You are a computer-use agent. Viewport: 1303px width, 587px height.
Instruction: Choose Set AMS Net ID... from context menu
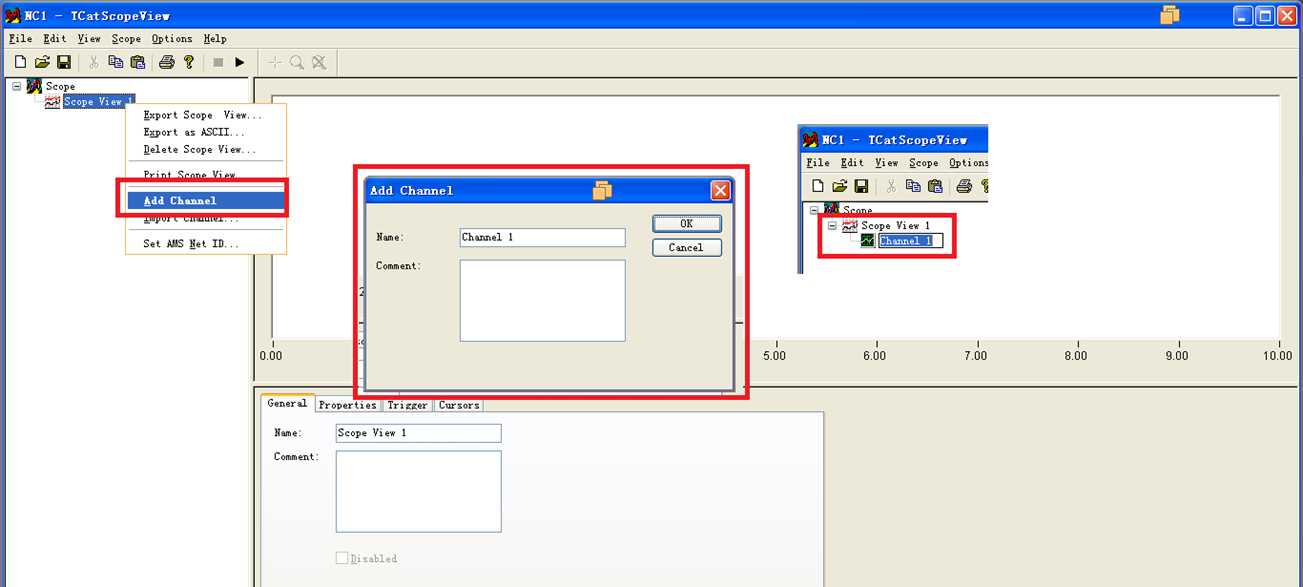(191, 243)
